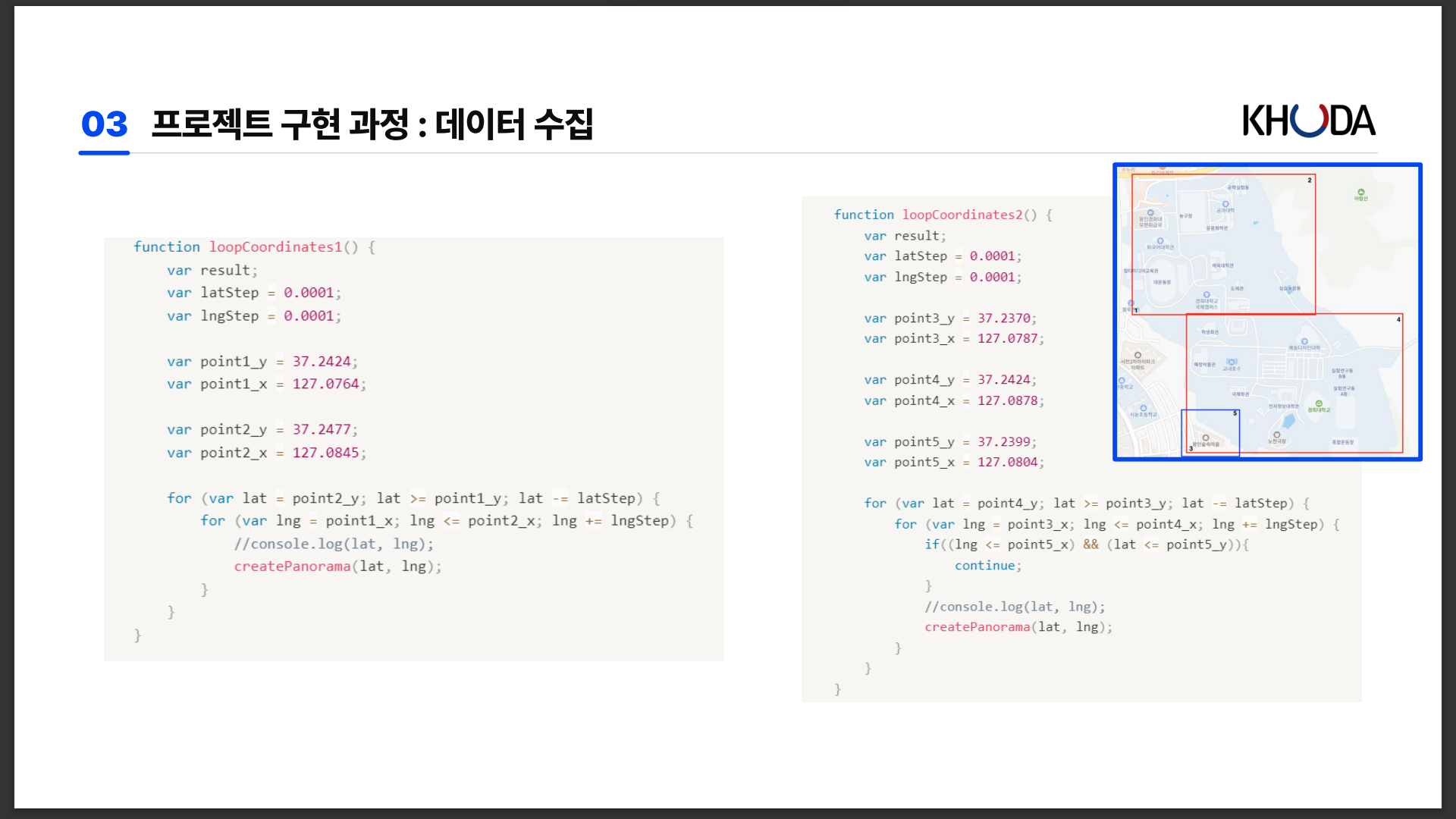Click the 아람산 mountain icon on map
The height and width of the screenshot is (819, 1456).
pyautogui.click(x=1361, y=192)
